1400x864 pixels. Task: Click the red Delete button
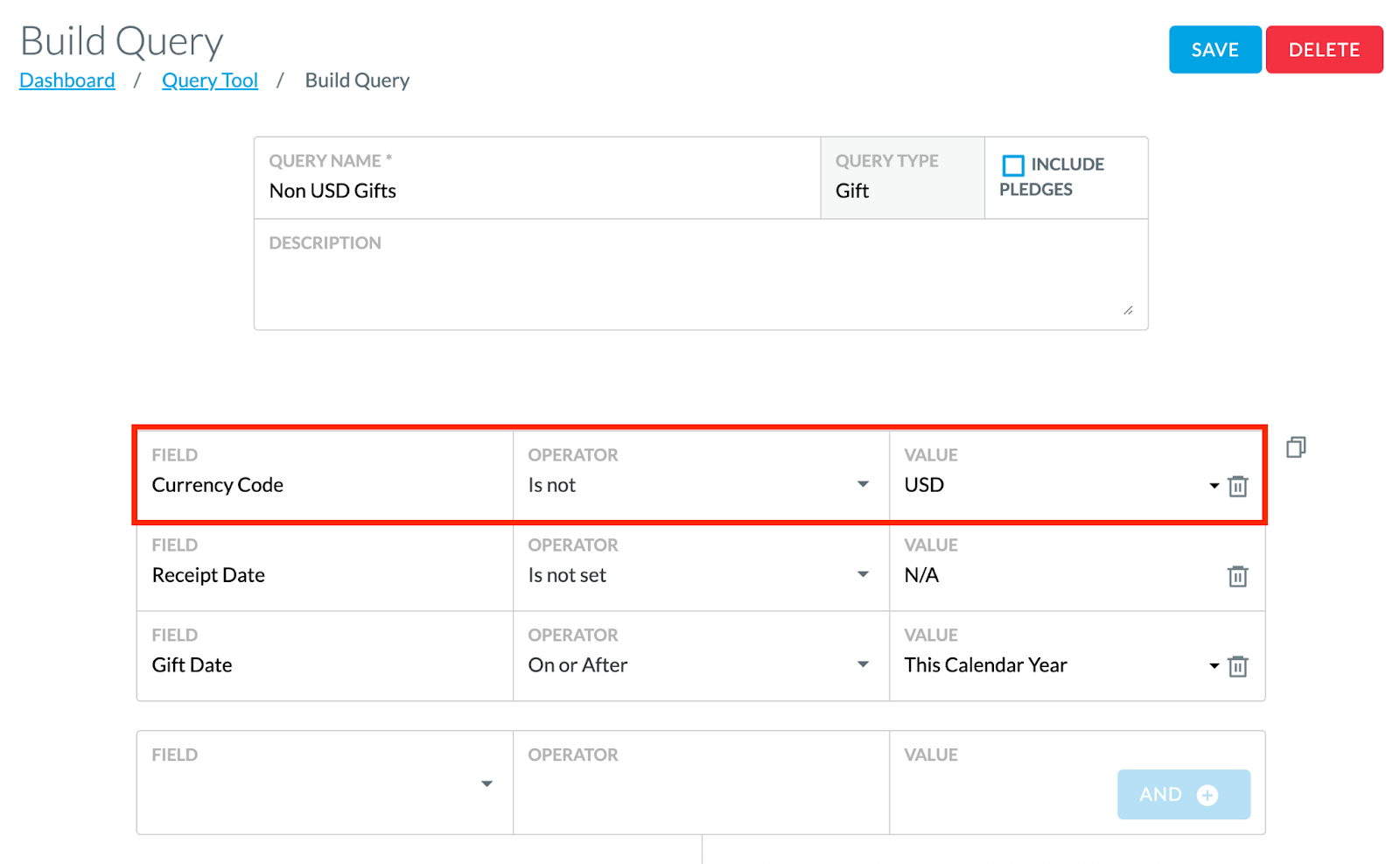coord(1324,50)
